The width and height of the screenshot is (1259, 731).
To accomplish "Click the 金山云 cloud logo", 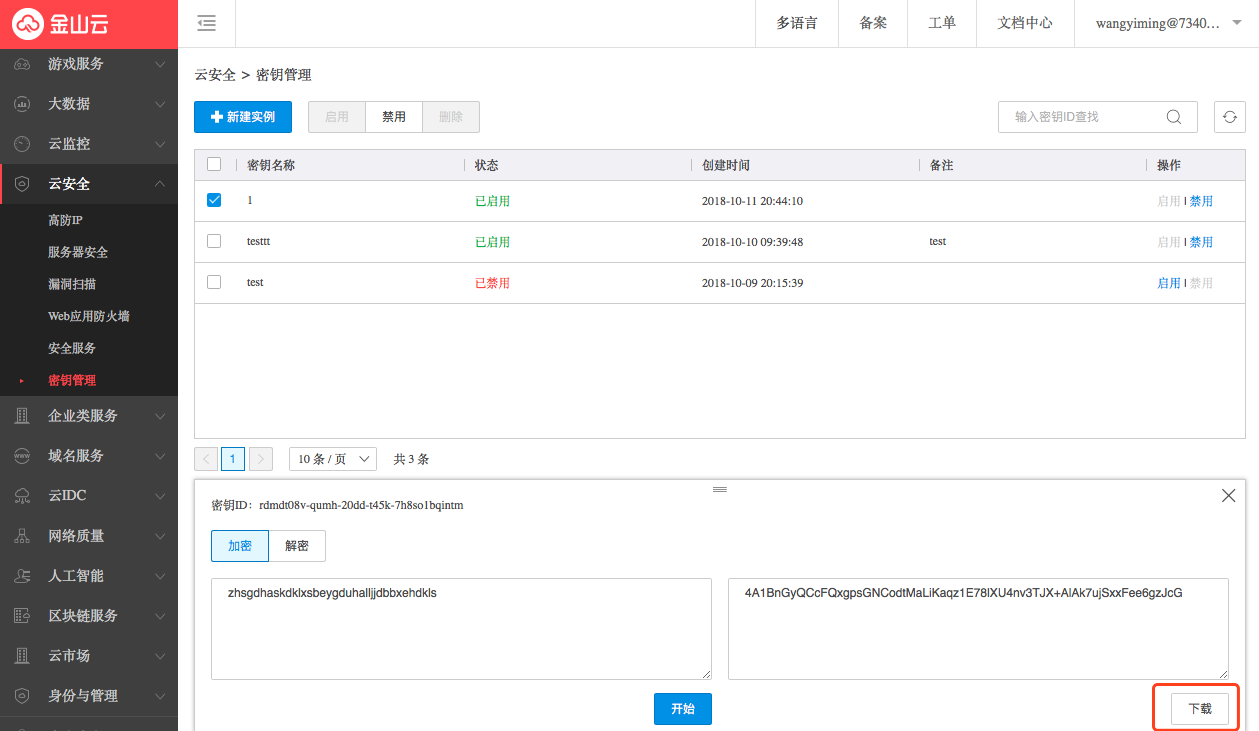I will (x=29, y=23).
